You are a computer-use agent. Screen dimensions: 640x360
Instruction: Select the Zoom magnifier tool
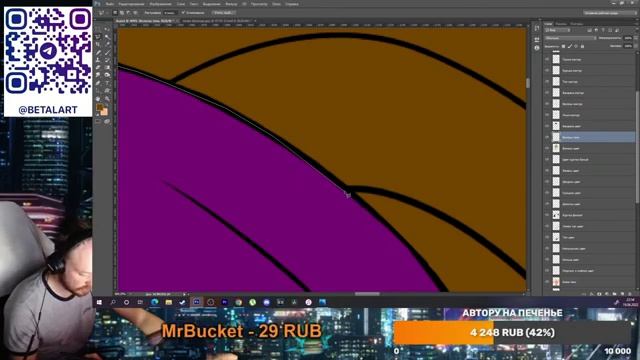click(107, 98)
